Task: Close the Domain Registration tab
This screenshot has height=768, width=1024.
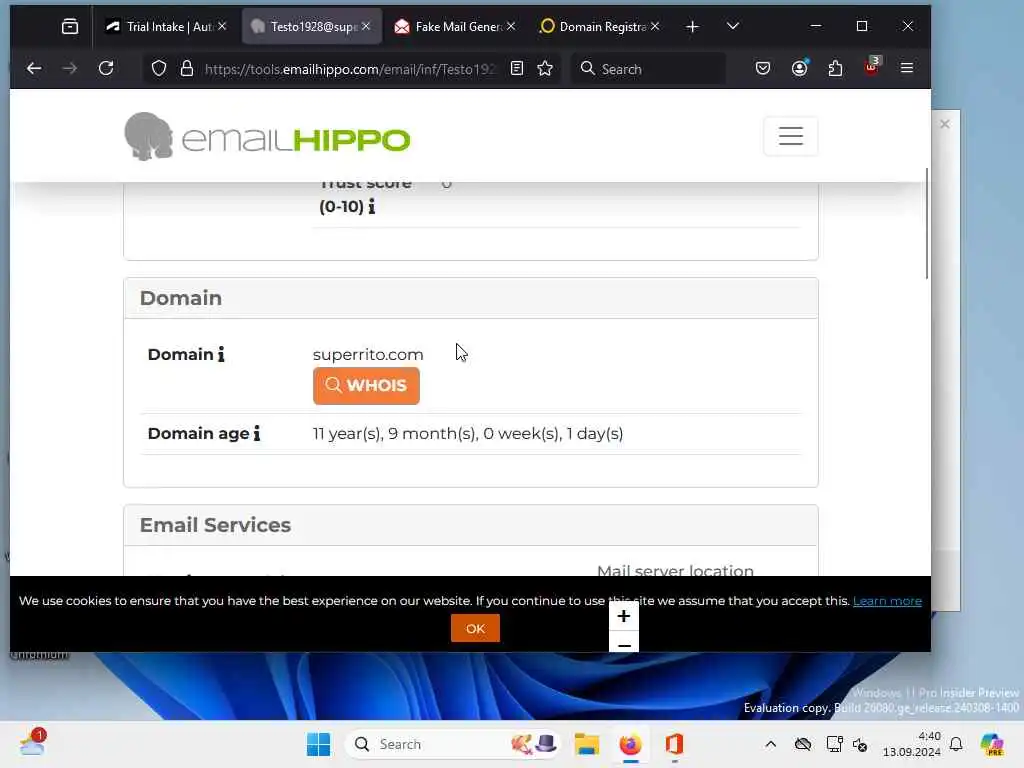Action: 655,26
